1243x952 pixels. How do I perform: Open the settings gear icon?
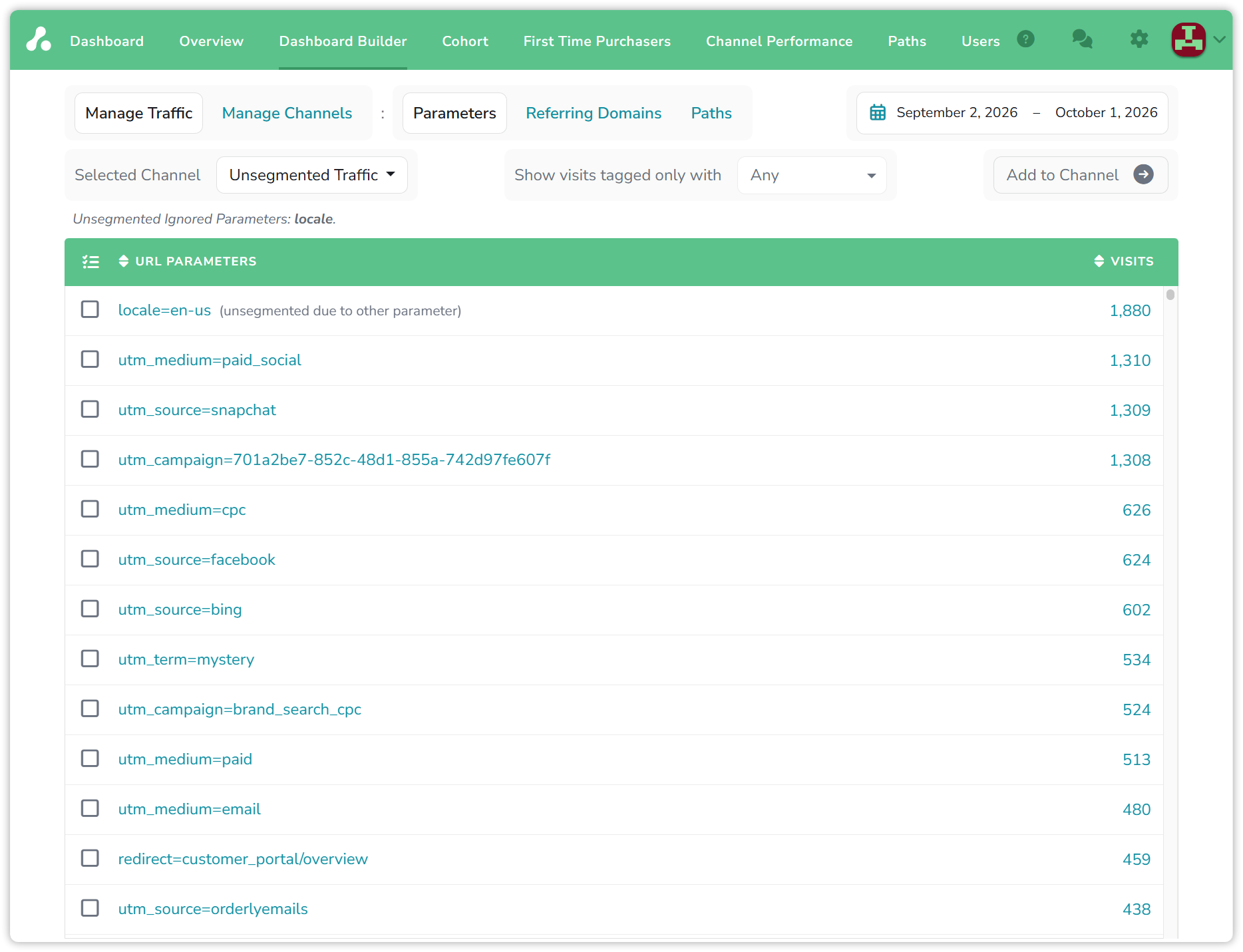(1139, 39)
